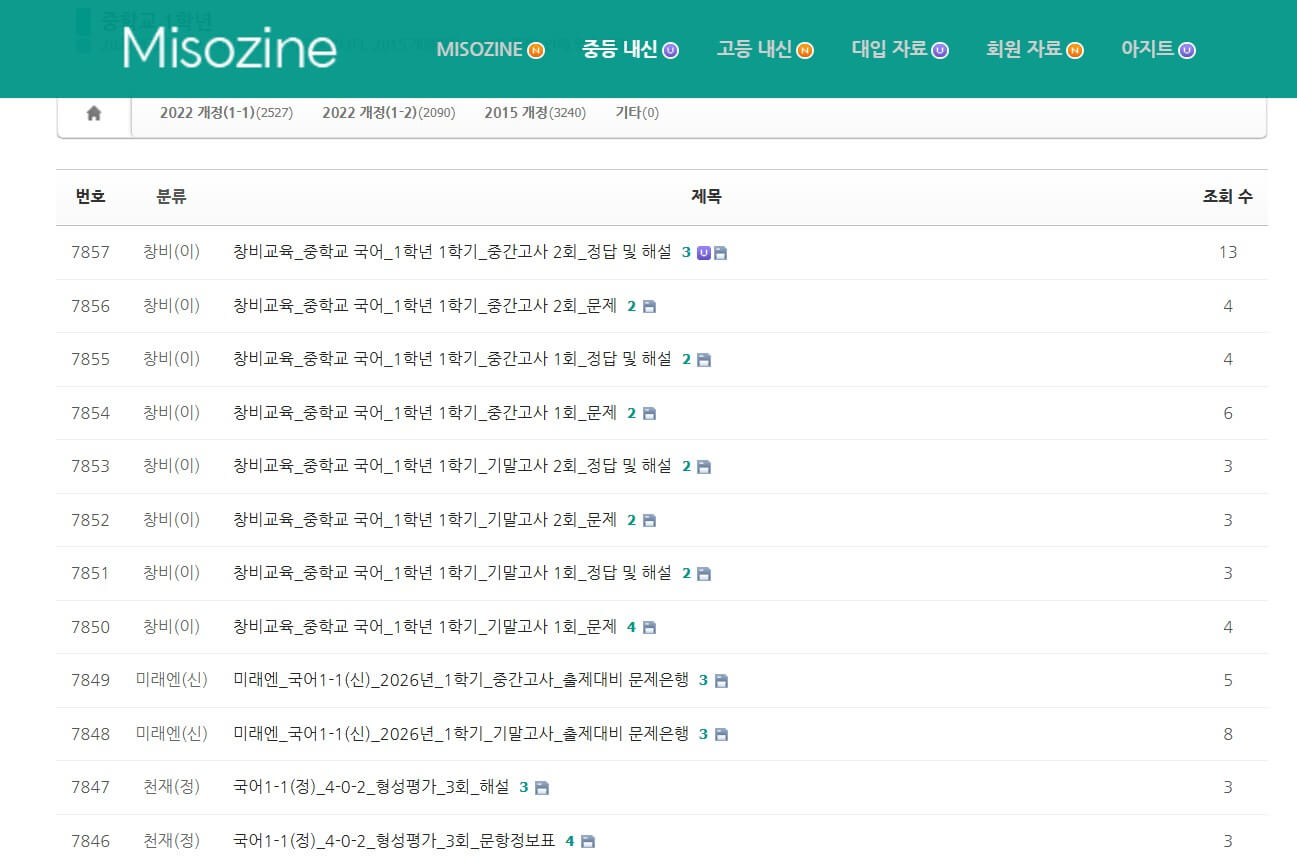Click category 천재(정) in row 7846
The image size is (1297, 866).
(x=171, y=841)
